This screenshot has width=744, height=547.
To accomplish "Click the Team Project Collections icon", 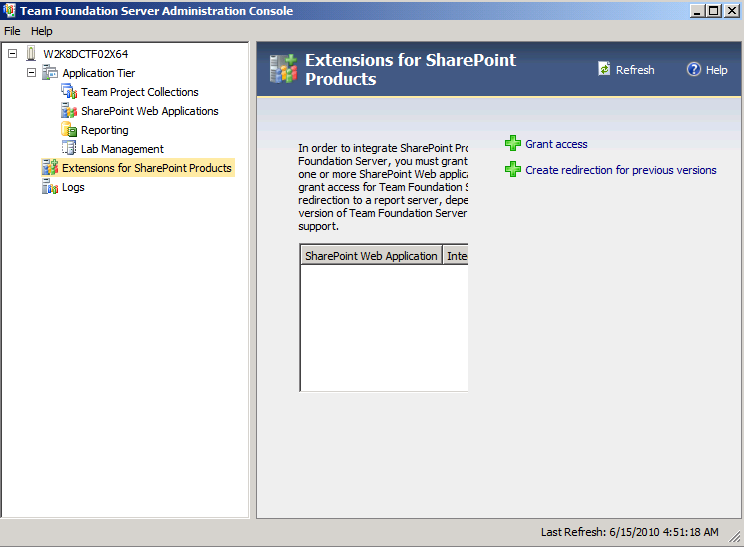I will (69, 92).
